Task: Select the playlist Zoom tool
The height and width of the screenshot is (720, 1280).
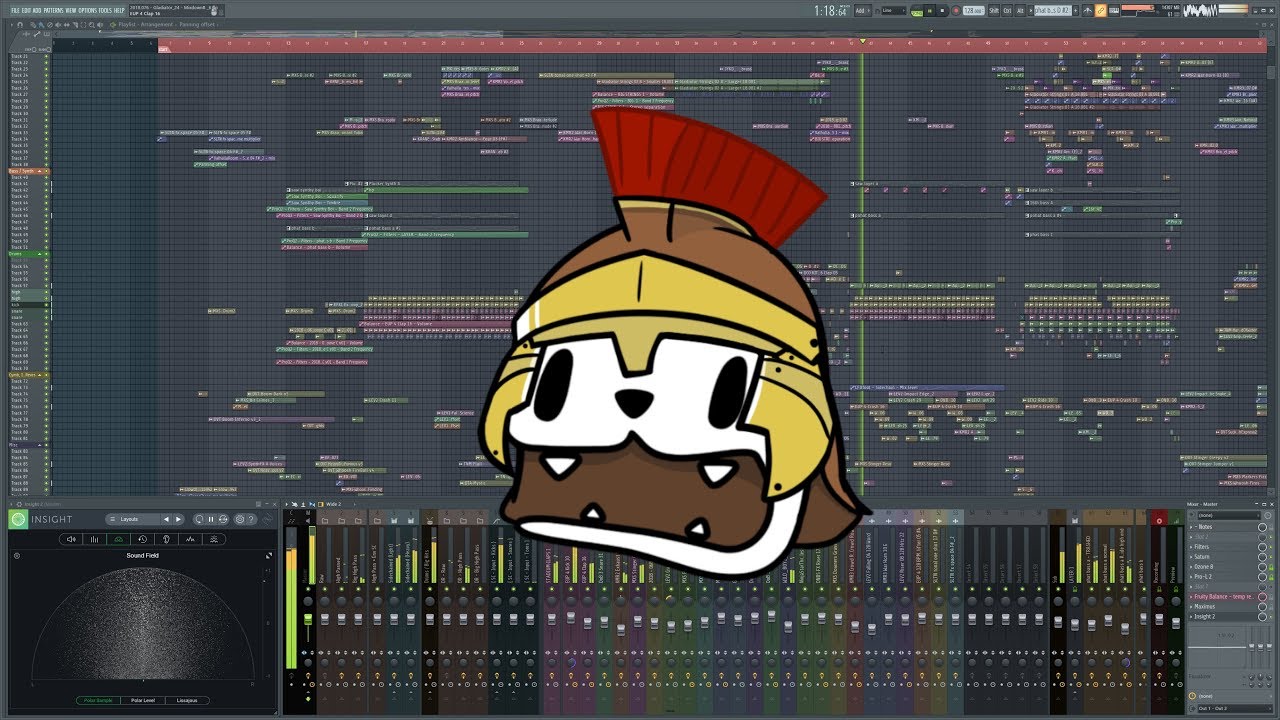Action: click(x=92, y=25)
